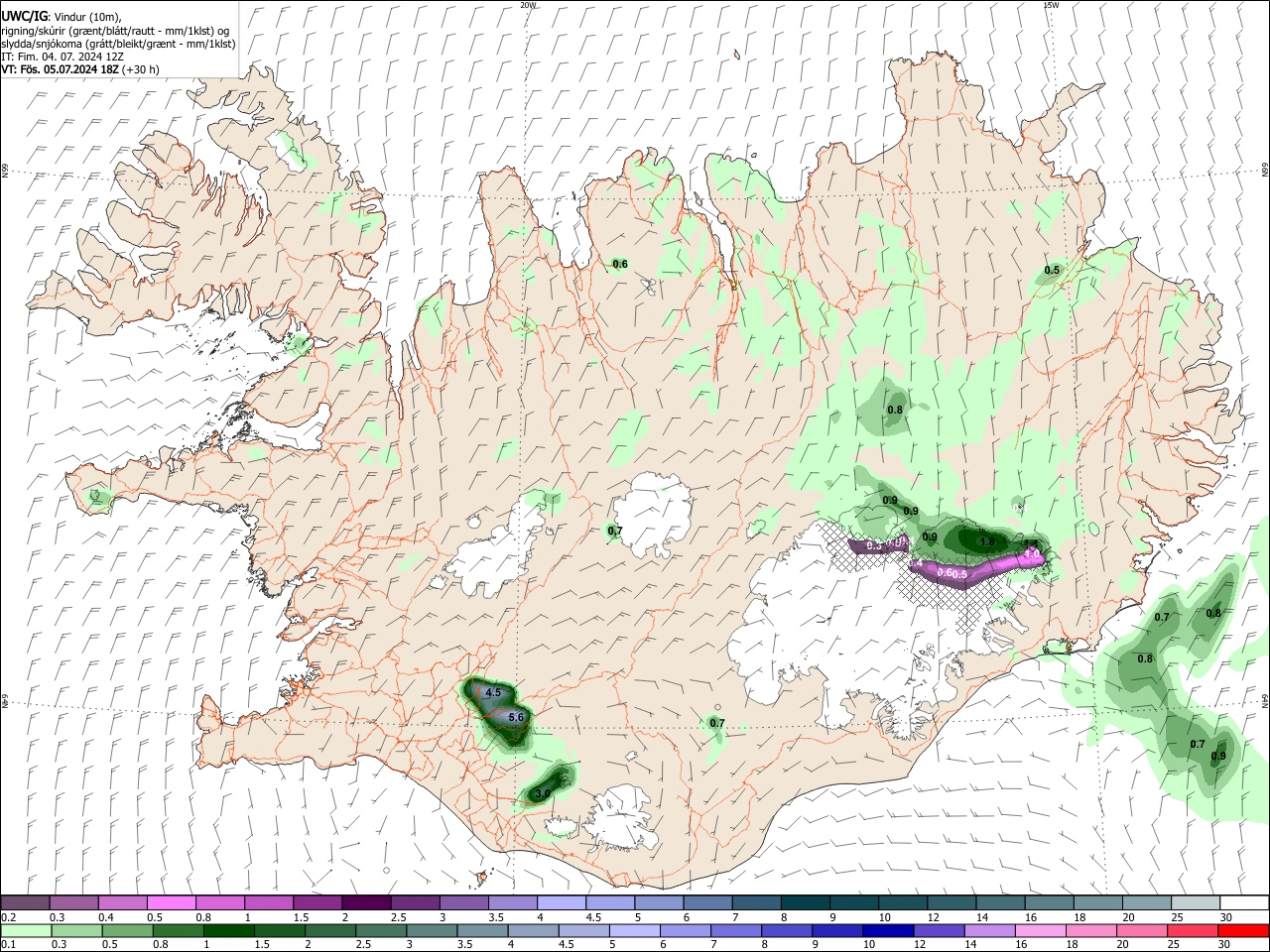Click the 0.5 label in the northeast corner

[1052, 270]
